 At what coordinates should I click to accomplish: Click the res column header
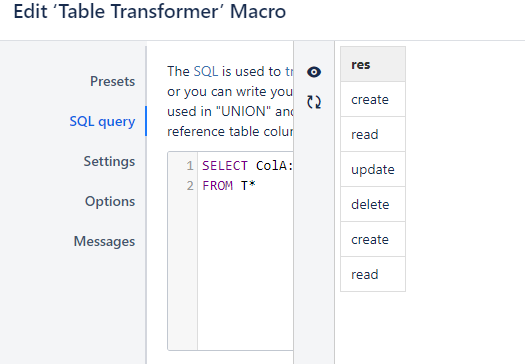373,64
